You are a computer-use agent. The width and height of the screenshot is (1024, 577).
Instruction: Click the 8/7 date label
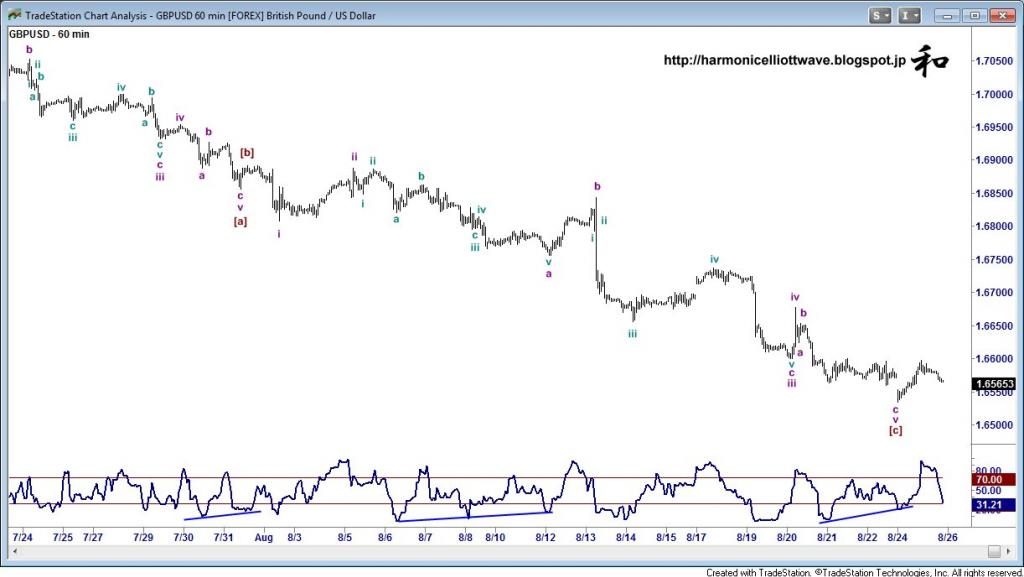click(x=425, y=537)
